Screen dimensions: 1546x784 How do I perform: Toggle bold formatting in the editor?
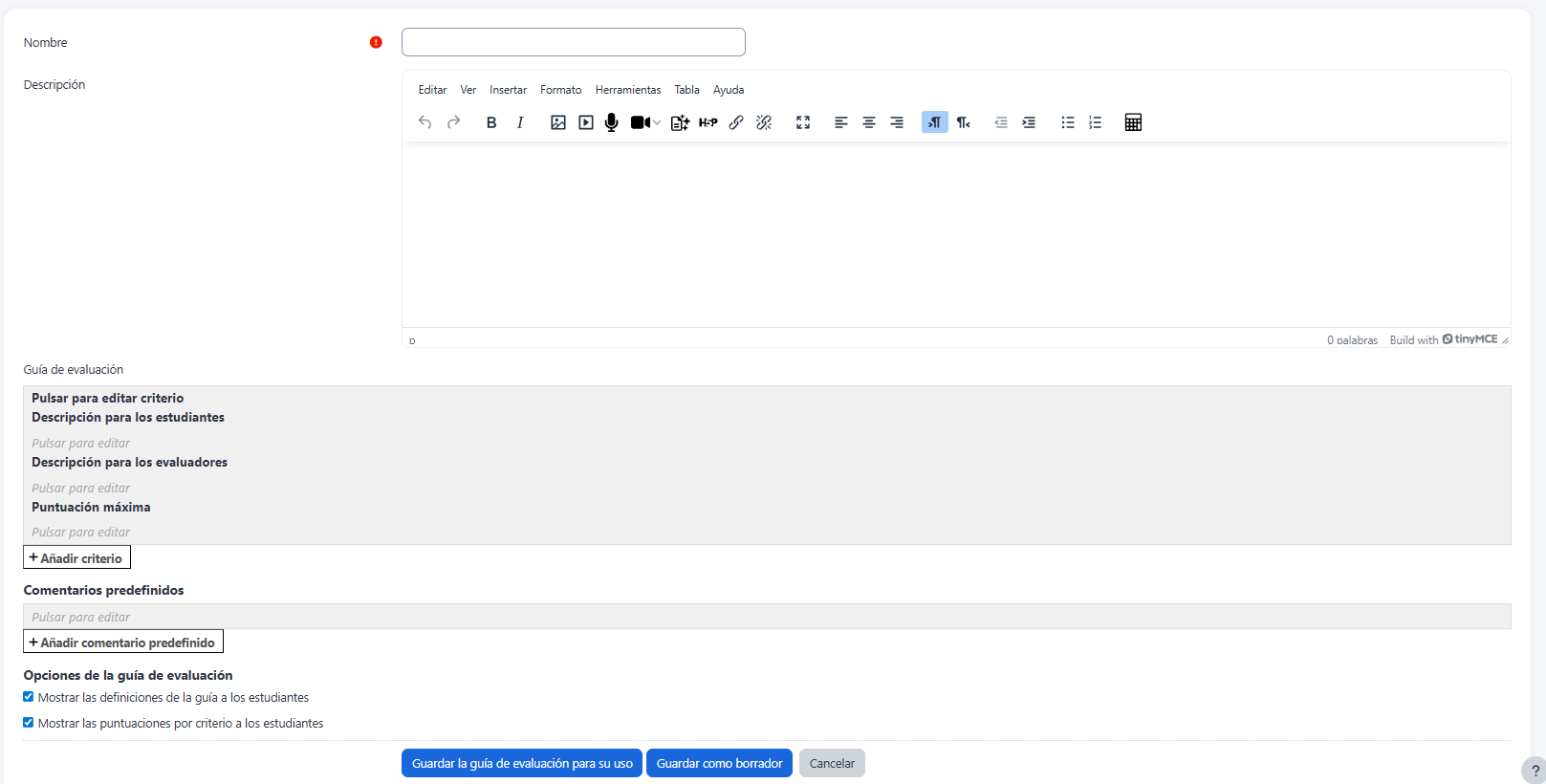click(x=491, y=122)
